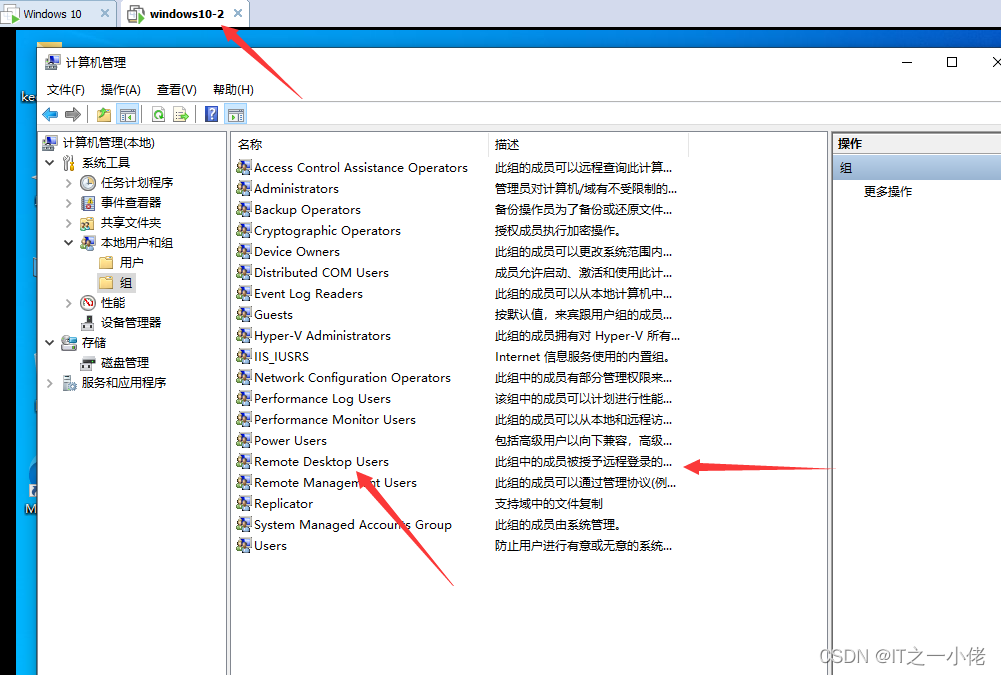Screen dimensions: 1001x675
Task: Toggle the Show/Hide console tree icon
Action: pos(128,115)
